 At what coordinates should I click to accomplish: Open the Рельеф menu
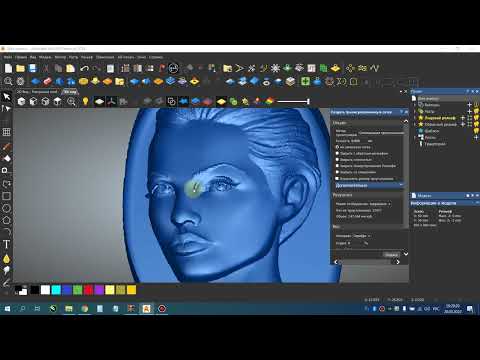[x=87, y=57]
